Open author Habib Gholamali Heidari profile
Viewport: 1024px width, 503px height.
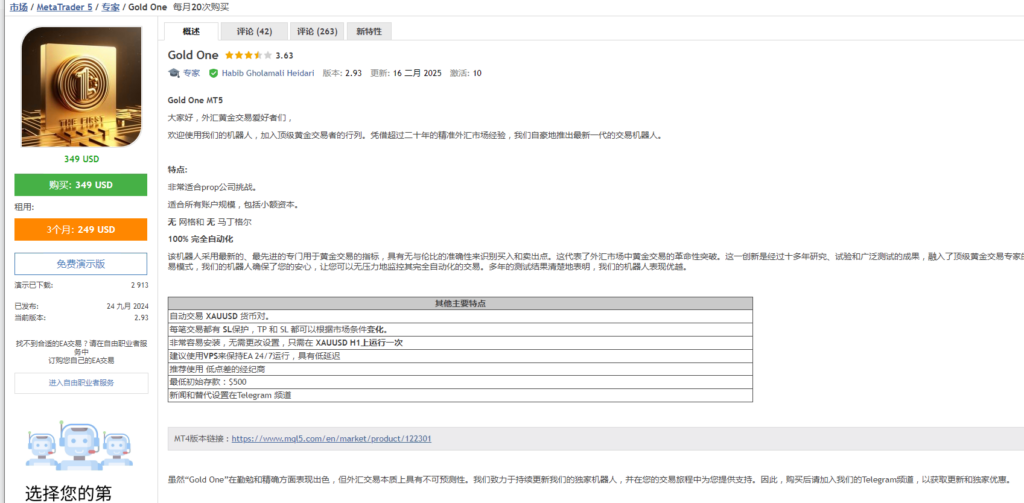pos(269,73)
